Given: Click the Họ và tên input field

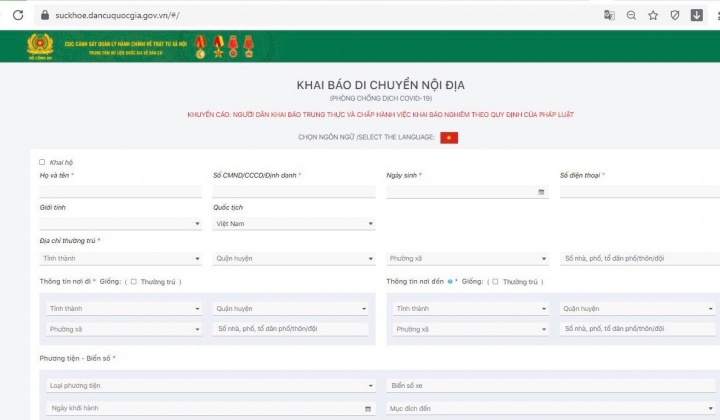Looking at the screenshot, I should (120, 191).
